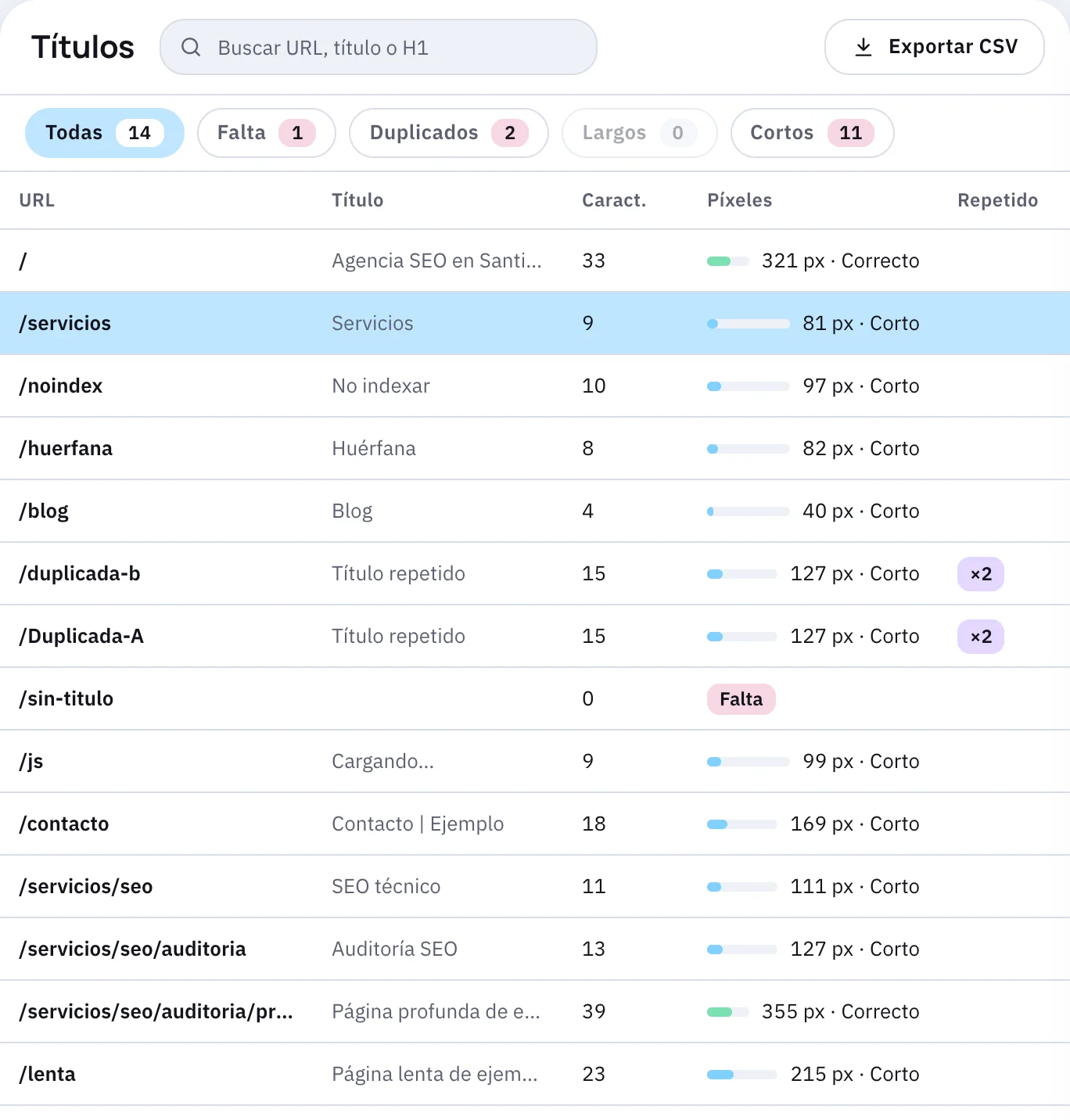Click the /servicios/seo/auditoria URL cell
Image resolution: width=1070 pixels, height=1120 pixels.
pyautogui.click(x=133, y=949)
